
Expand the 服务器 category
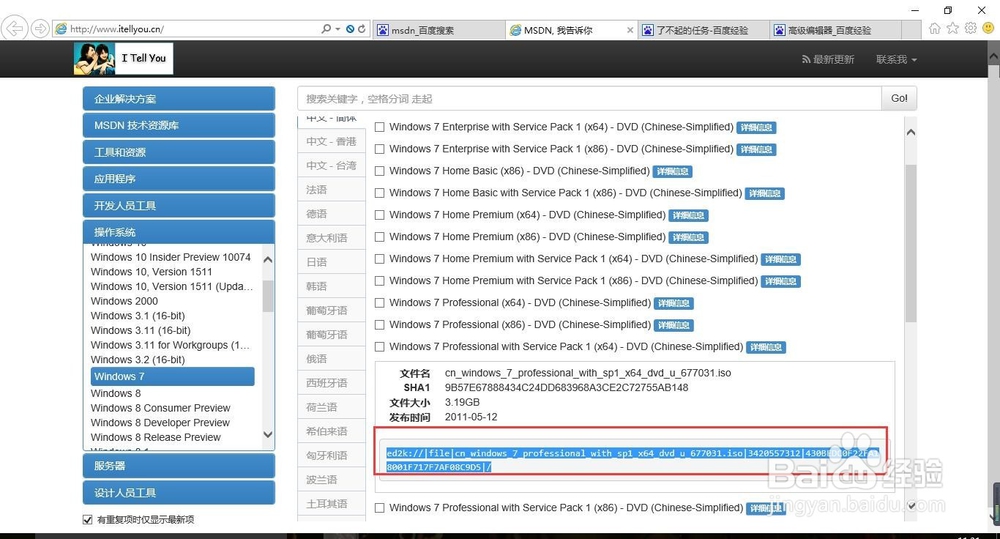pos(179,466)
